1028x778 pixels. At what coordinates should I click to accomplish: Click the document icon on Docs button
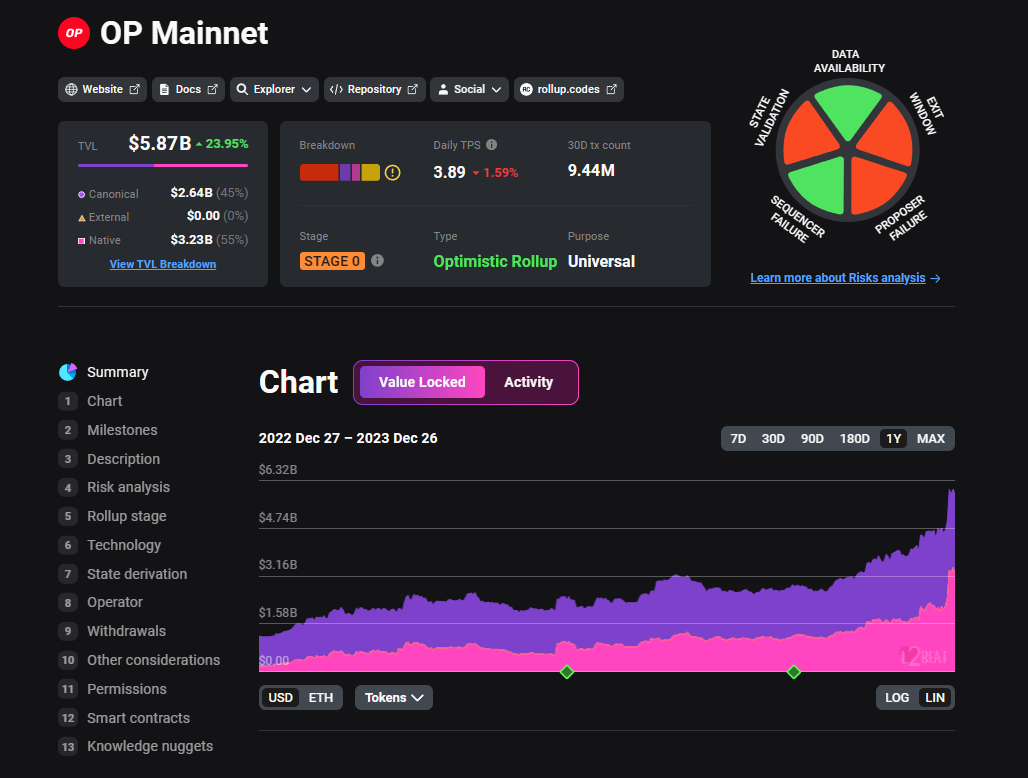164,89
